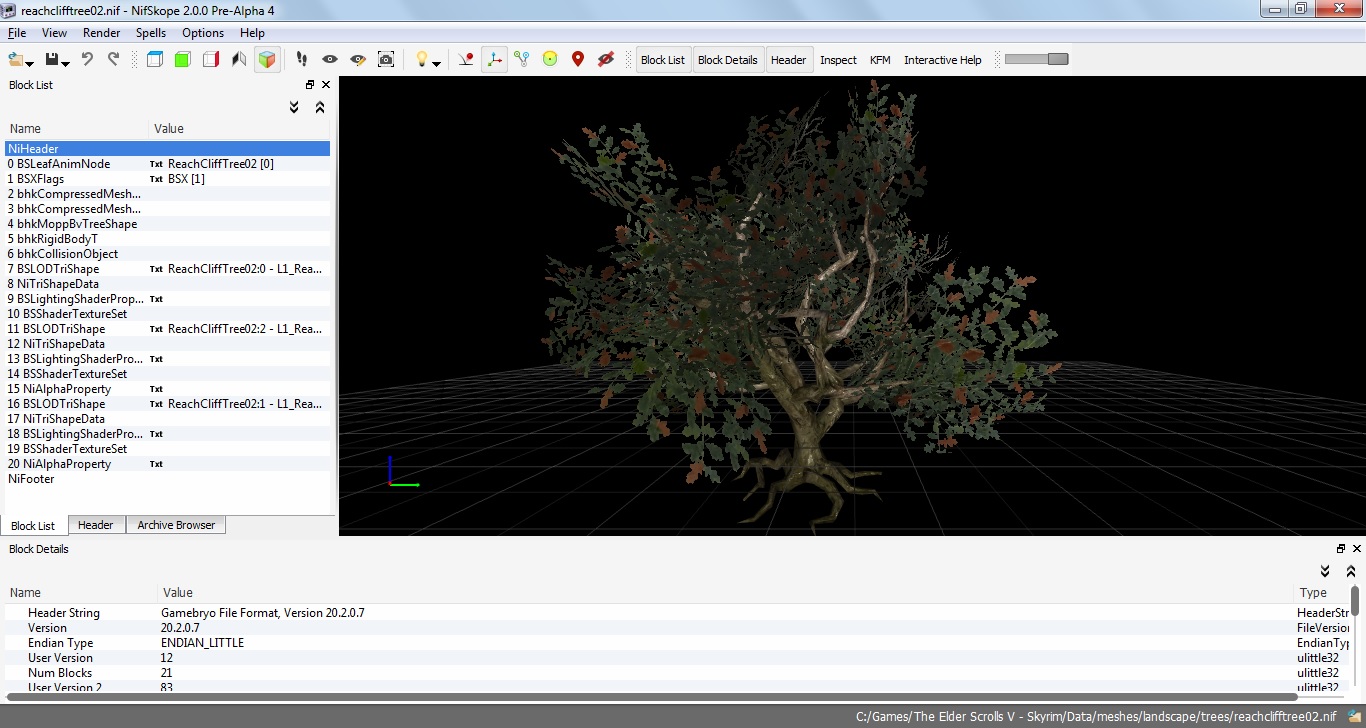The width and height of the screenshot is (1366, 728).
Task: Toggle the show hidden crossed-eye icon
Action: pos(605,60)
